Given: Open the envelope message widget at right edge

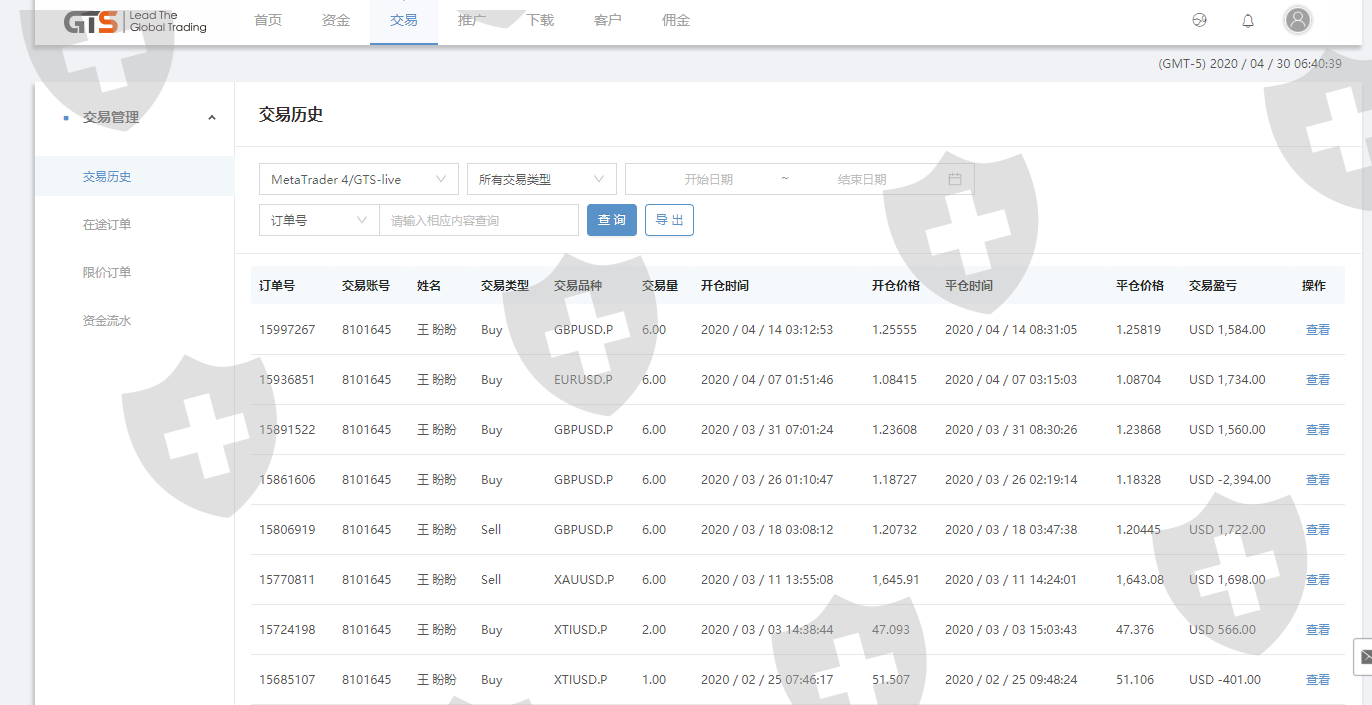Looking at the screenshot, I should [1364, 657].
